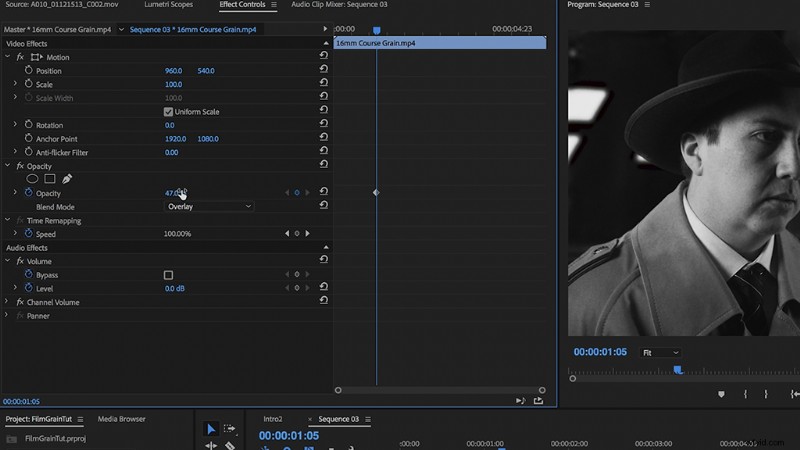Toggle animation stopwatch for Scale
800x450 pixels.
(29, 84)
